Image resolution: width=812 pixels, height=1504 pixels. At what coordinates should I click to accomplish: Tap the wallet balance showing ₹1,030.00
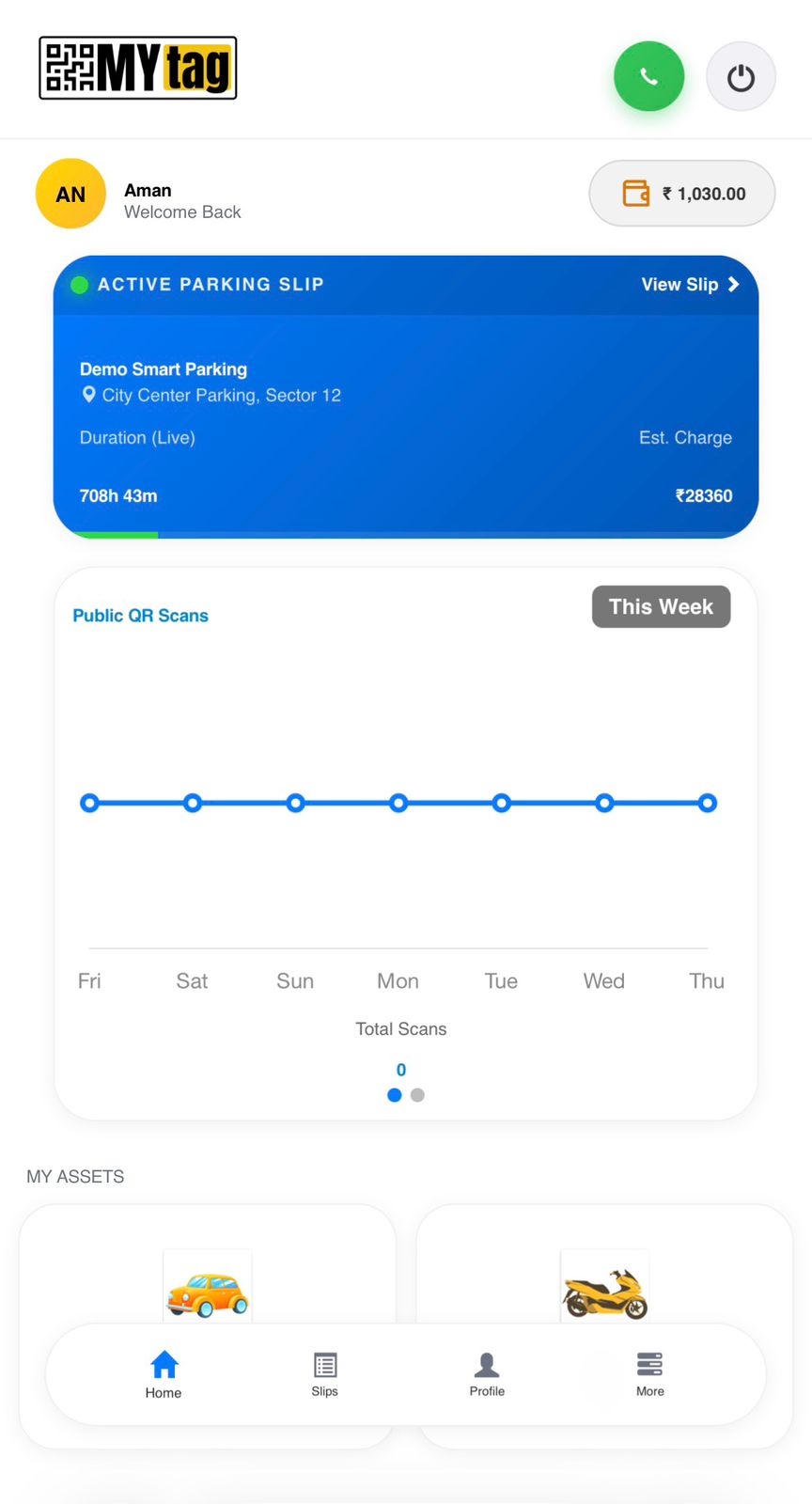click(x=705, y=194)
